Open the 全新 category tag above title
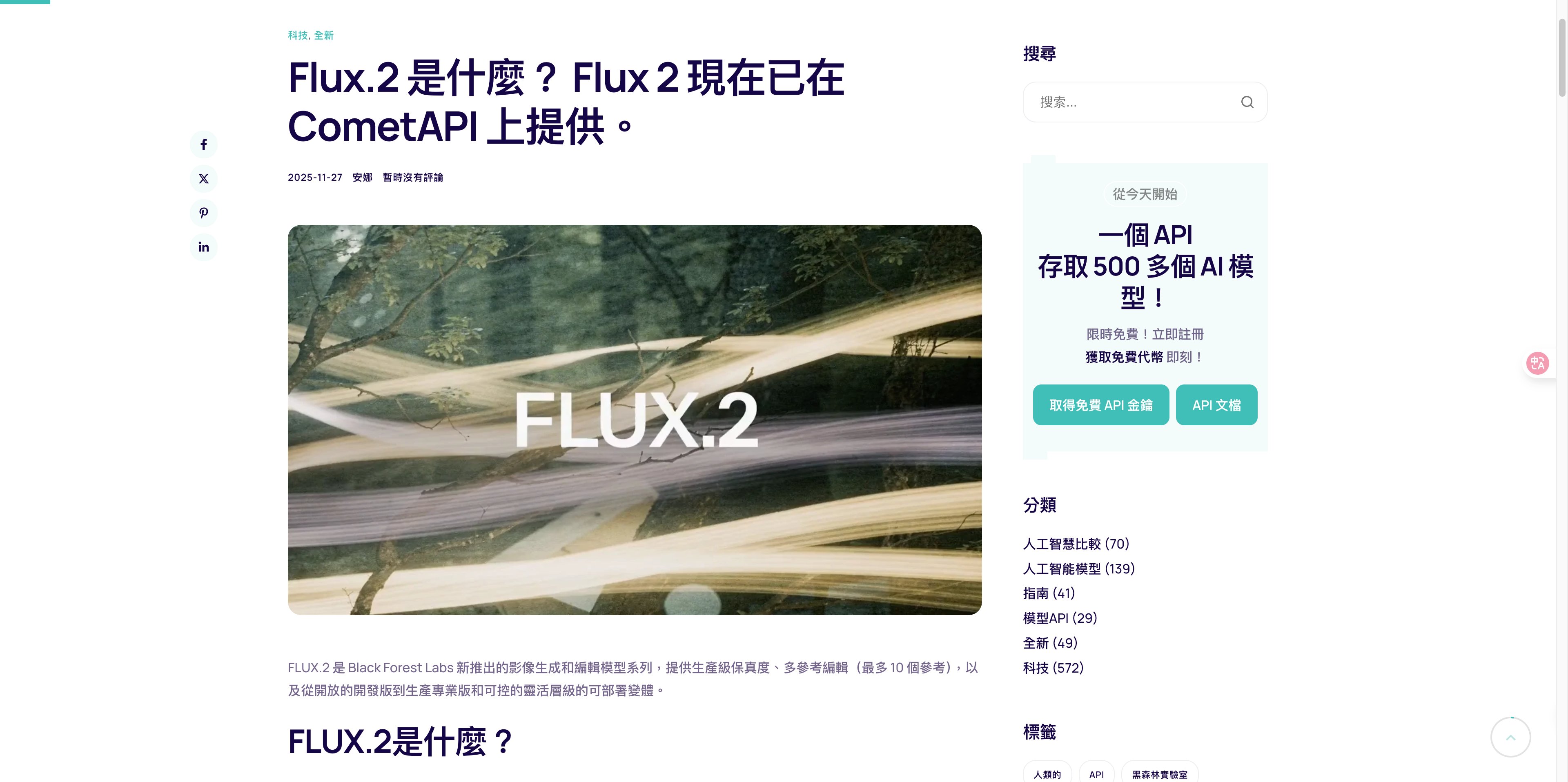1568x782 pixels. 324,35
